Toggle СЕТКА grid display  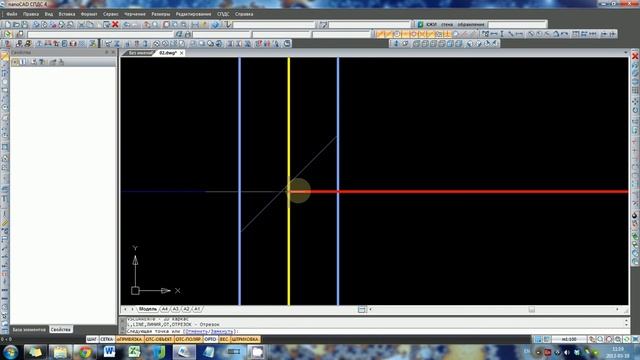click(107, 339)
